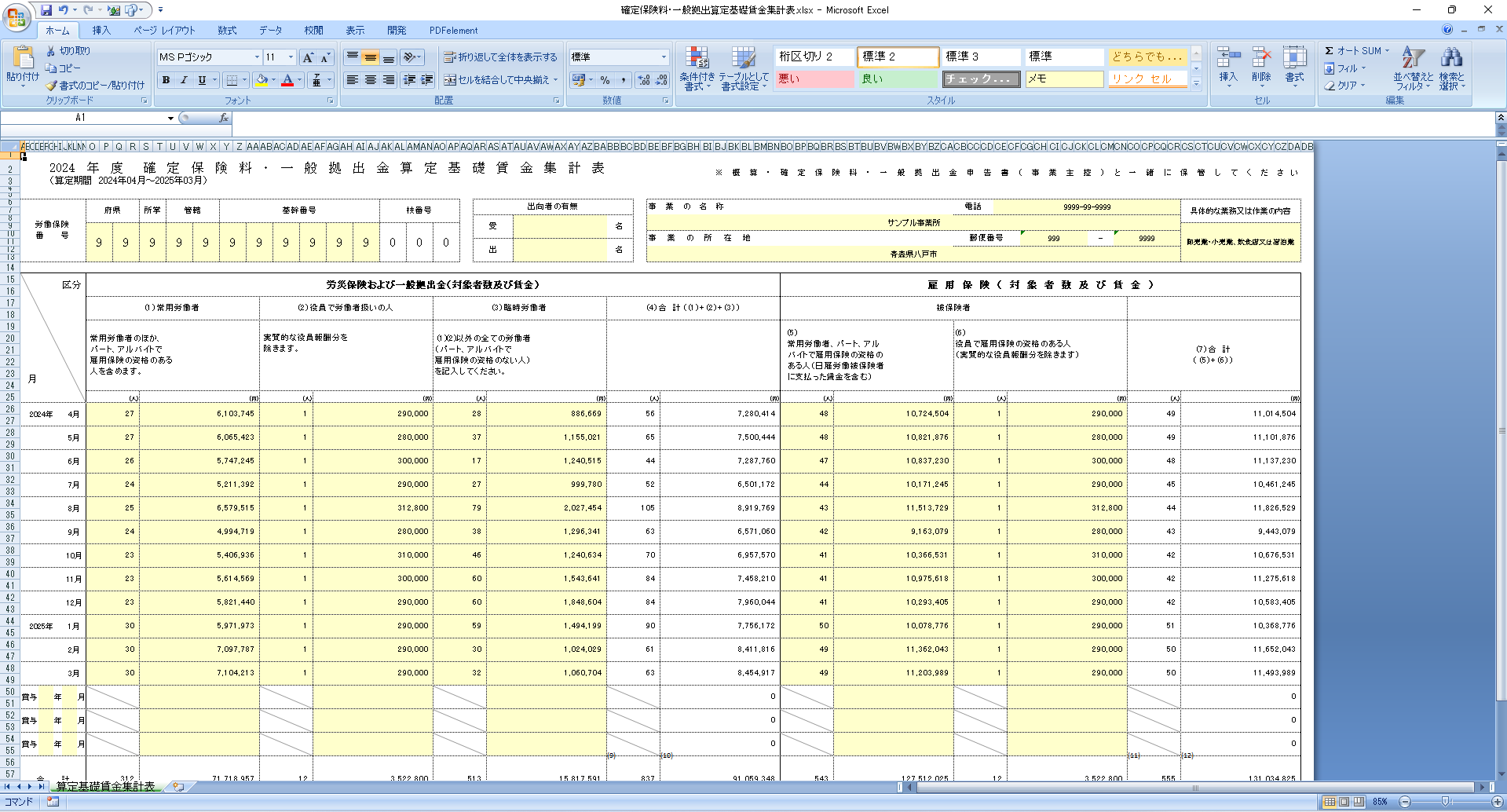Switch to the 挿入 ribbon tab
This screenshot has width=1507, height=812.
[101, 31]
